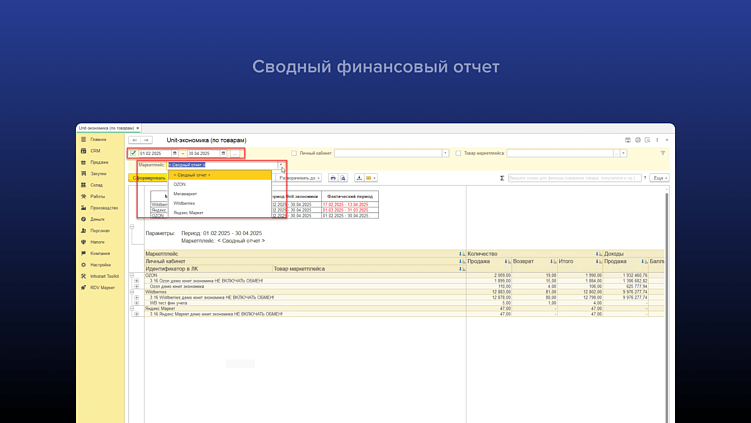Select Сводный отчет in the dropdown list
The height and width of the screenshot is (423, 751).
click(x=220, y=175)
